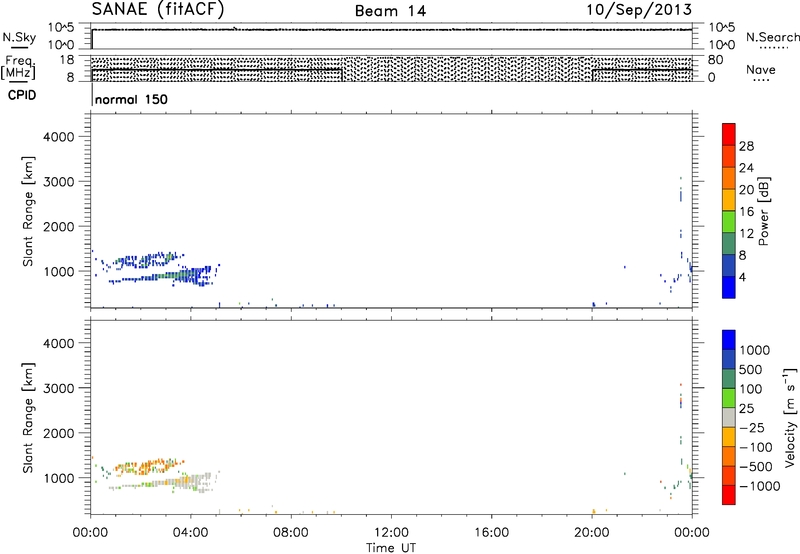
Task: Select the 24 dB colorbar tick
Action: click(746, 168)
